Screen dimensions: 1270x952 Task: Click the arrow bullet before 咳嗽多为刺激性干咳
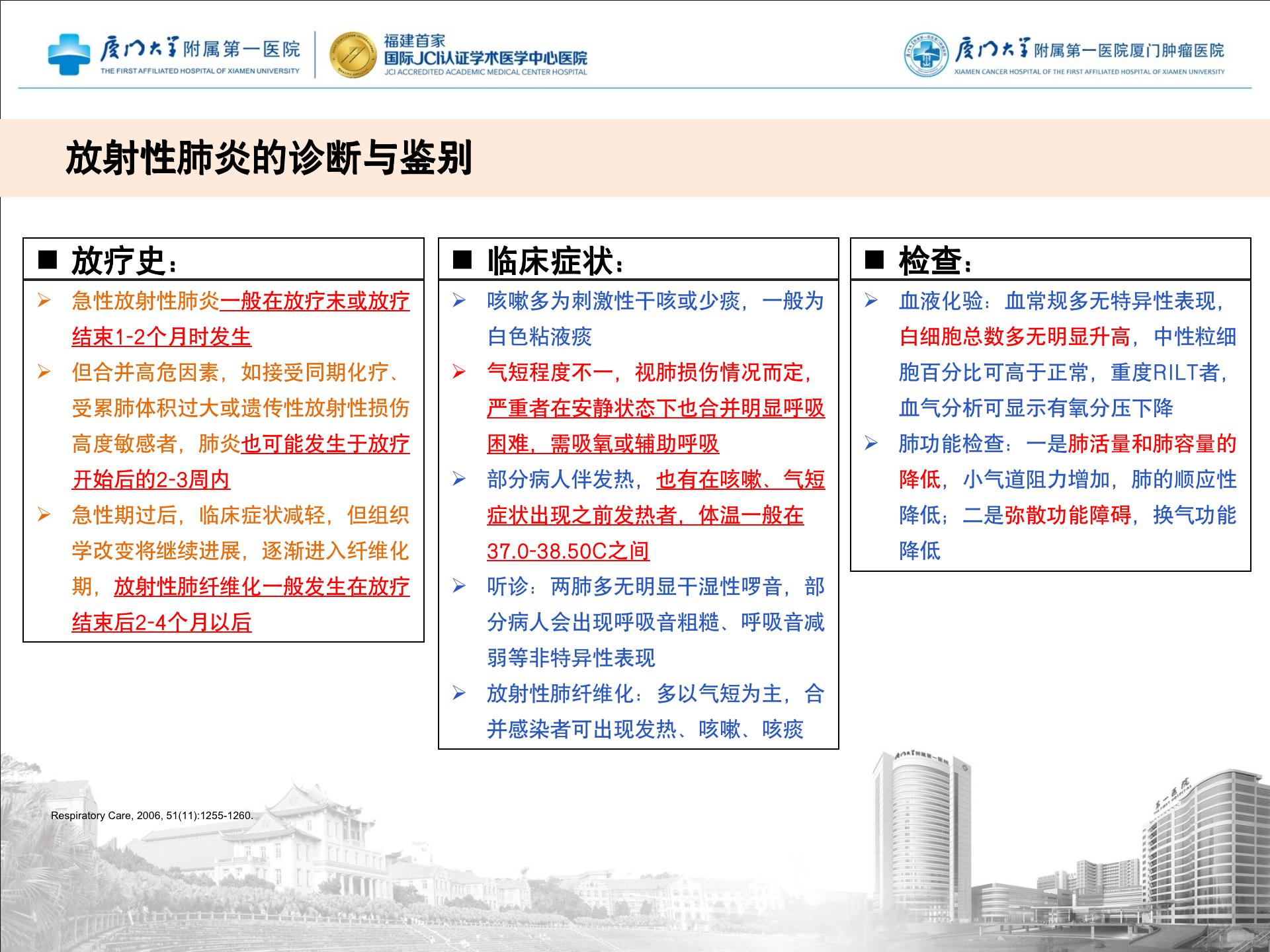tap(459, 301)
